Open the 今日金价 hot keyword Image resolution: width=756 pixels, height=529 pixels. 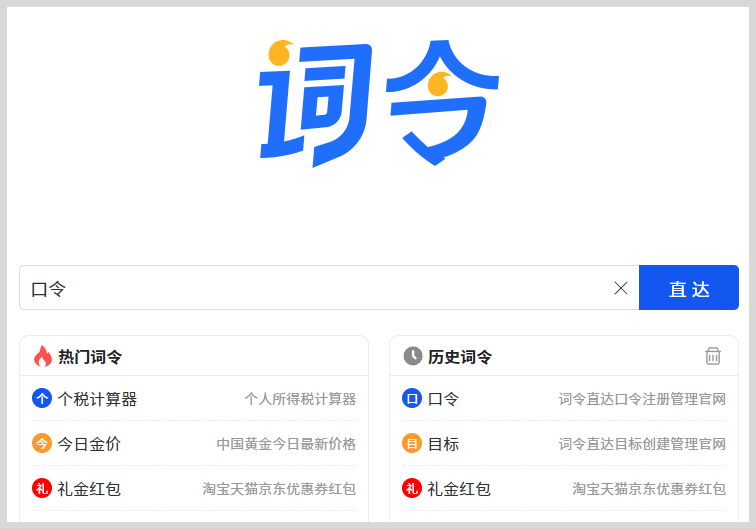point(89,444)
